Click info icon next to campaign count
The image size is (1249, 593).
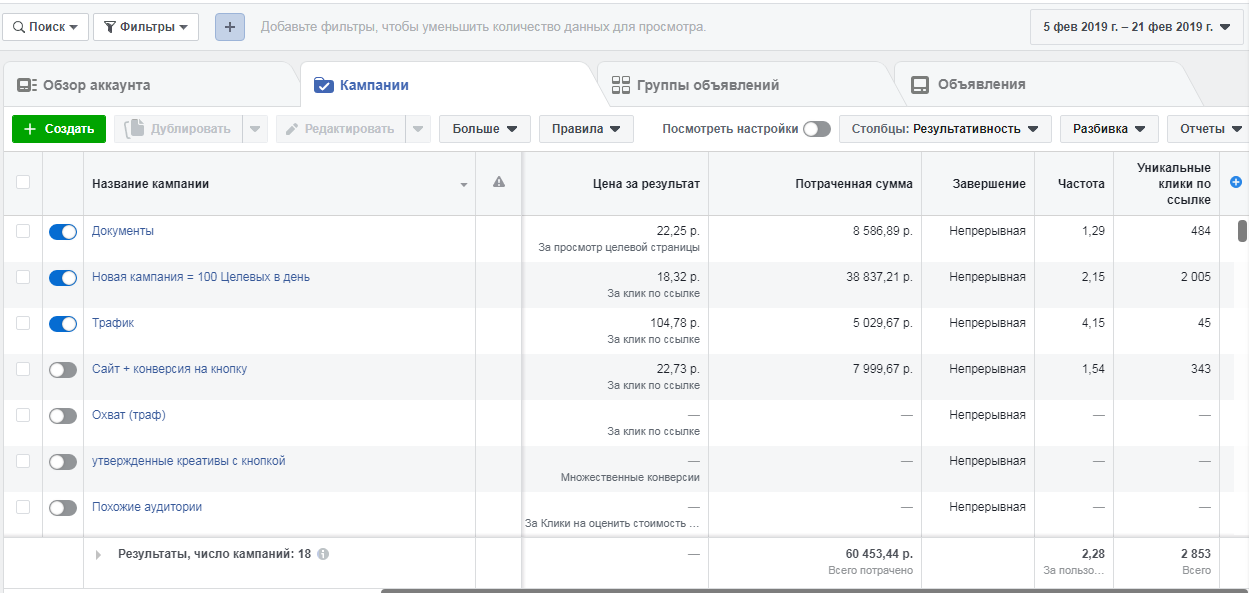(x=323, y=554)
